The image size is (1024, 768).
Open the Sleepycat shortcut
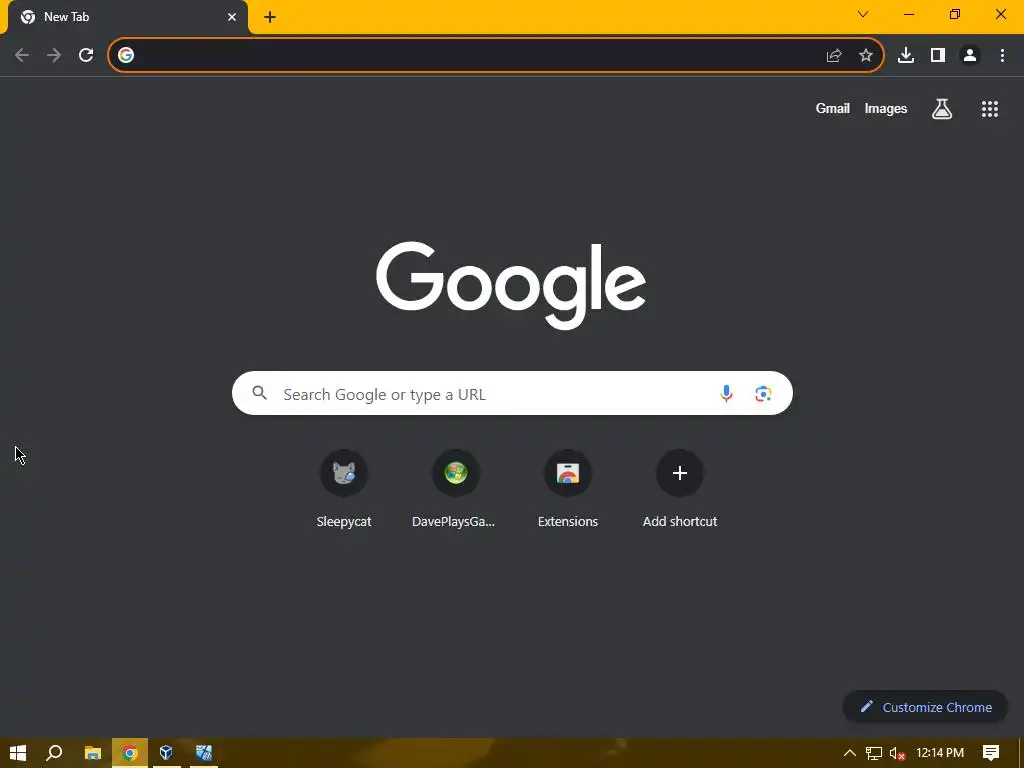point(344,488)
